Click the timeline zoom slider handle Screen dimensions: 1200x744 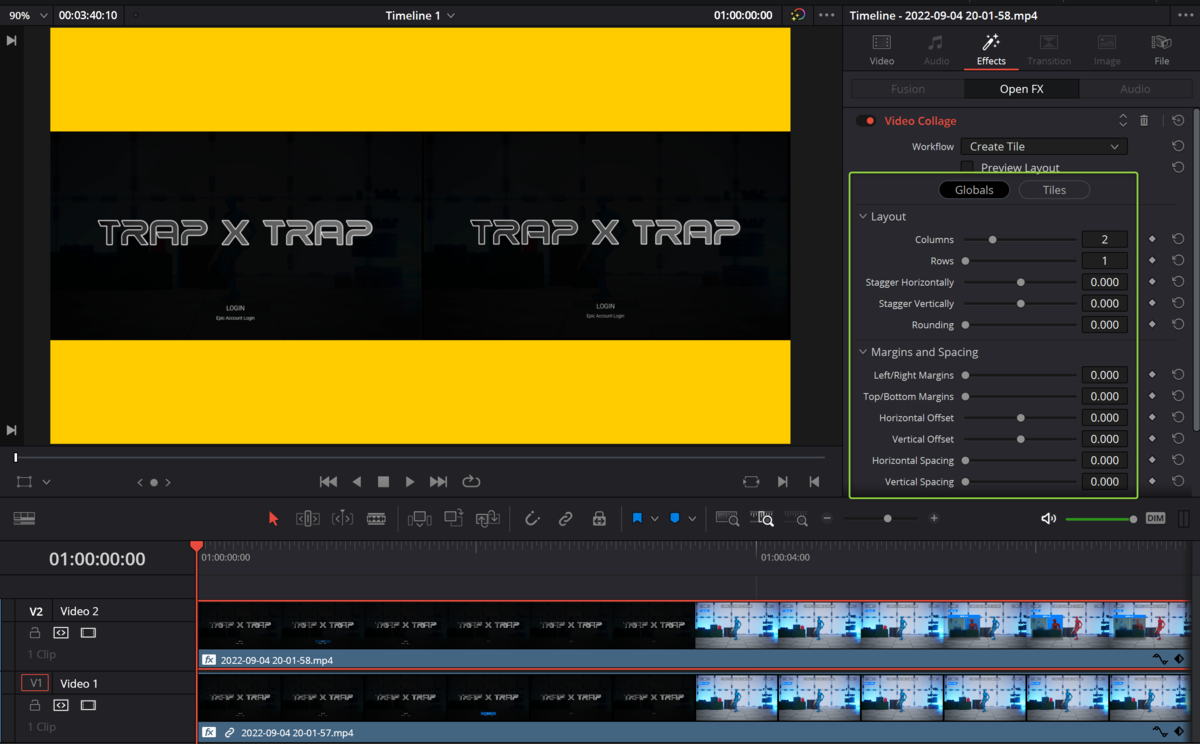point(887,518)
